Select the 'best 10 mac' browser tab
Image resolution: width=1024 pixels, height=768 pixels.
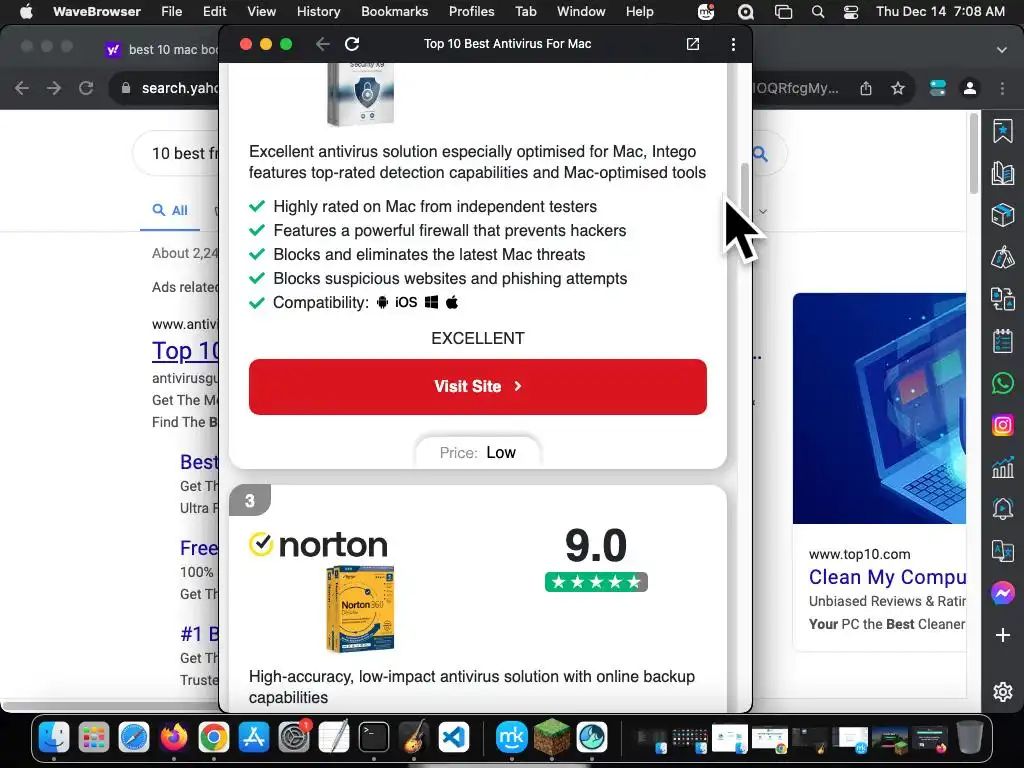(162, 50)
